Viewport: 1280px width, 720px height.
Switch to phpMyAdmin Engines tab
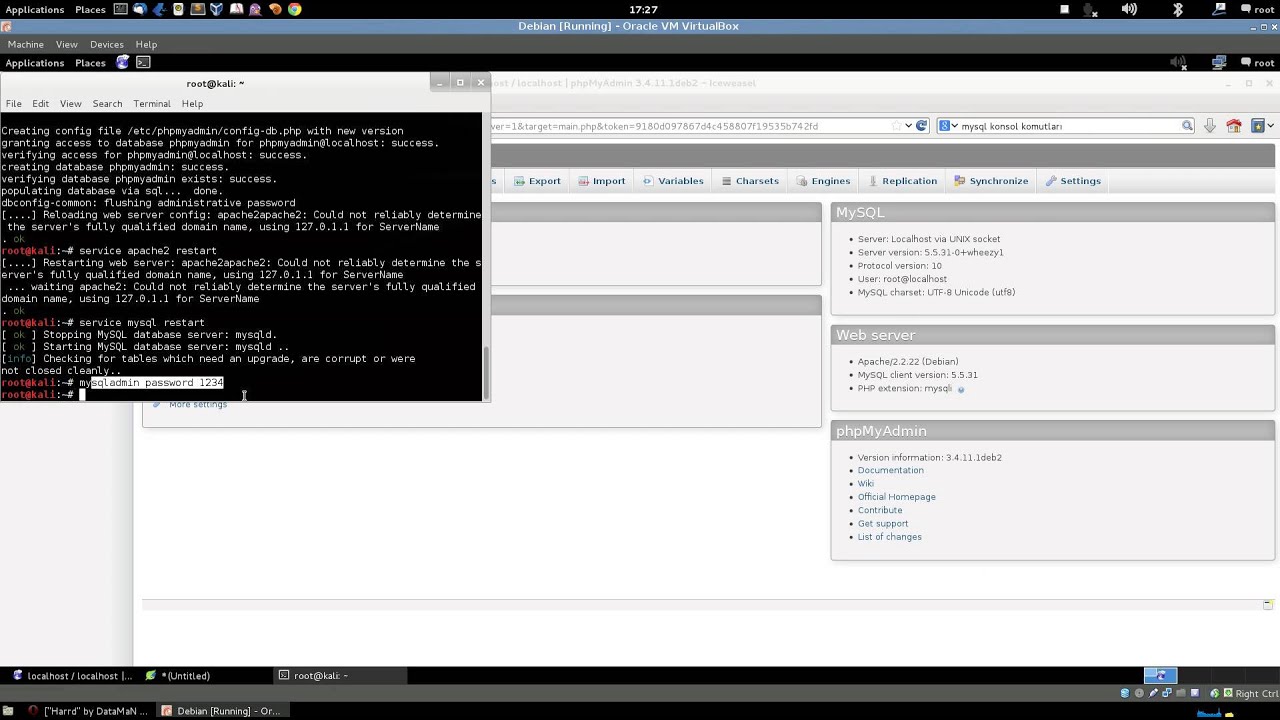823,181
